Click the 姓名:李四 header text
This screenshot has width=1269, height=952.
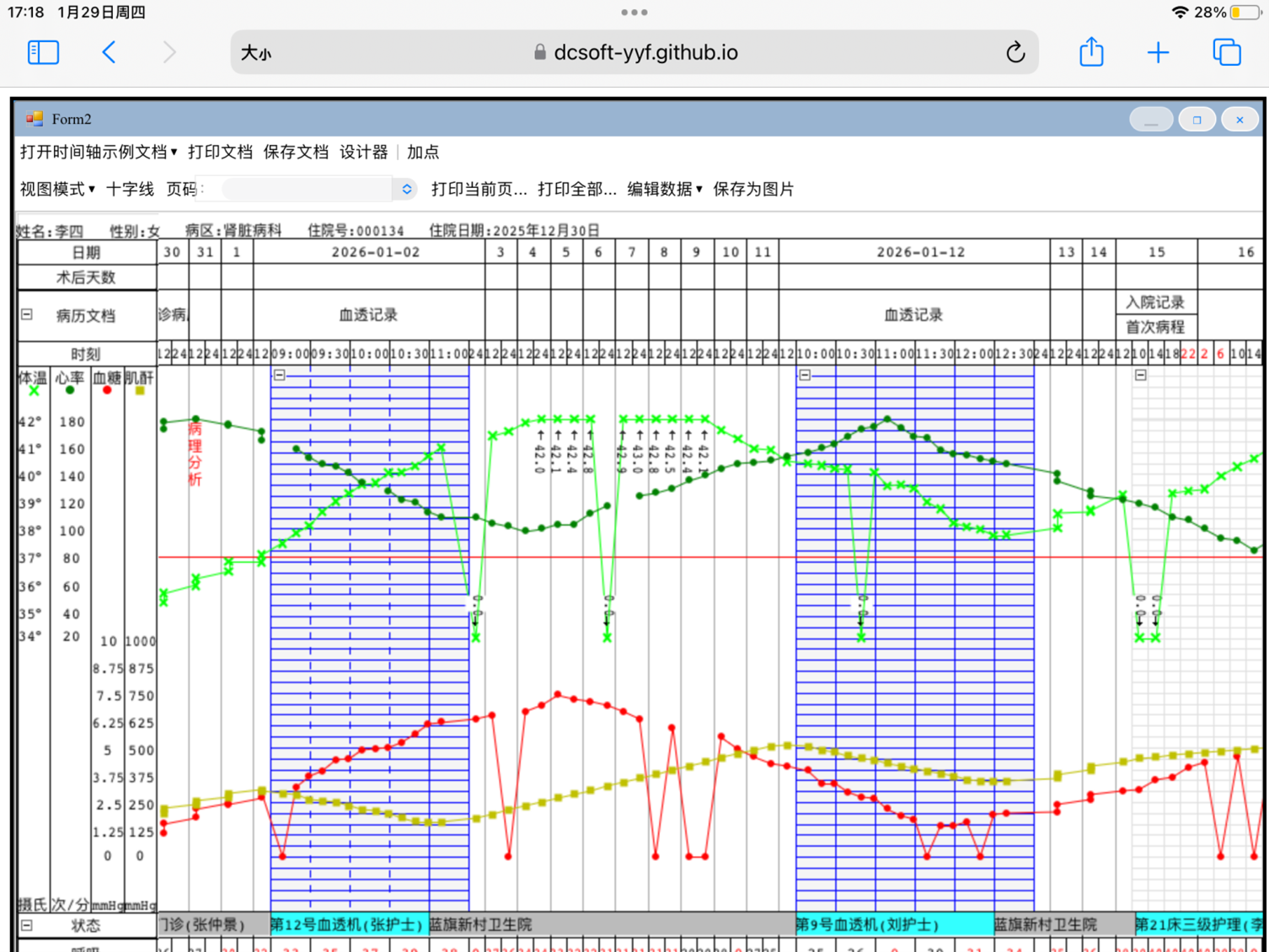[x=50, y=231]
